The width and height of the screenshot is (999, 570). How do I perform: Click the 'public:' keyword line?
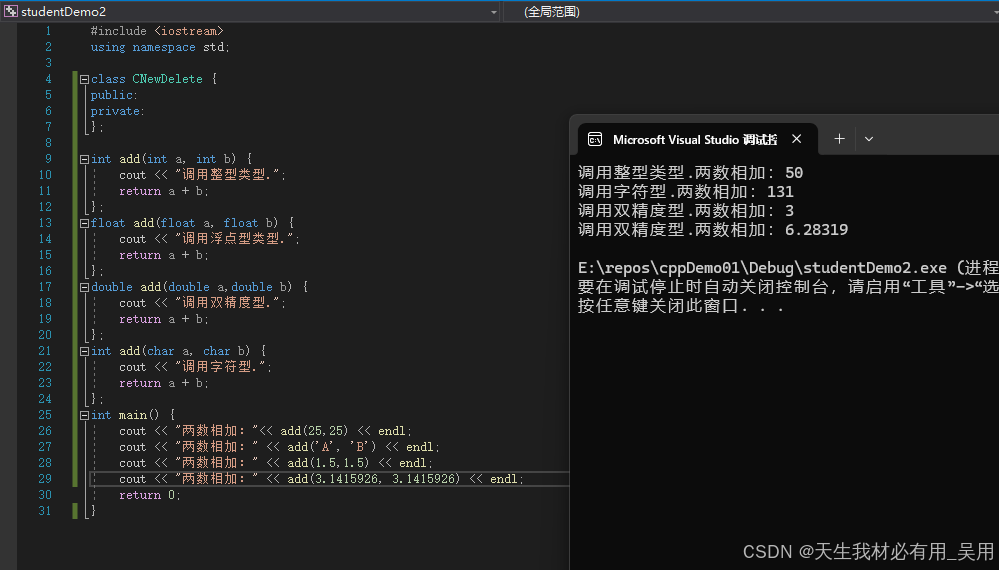pos(114,95)
